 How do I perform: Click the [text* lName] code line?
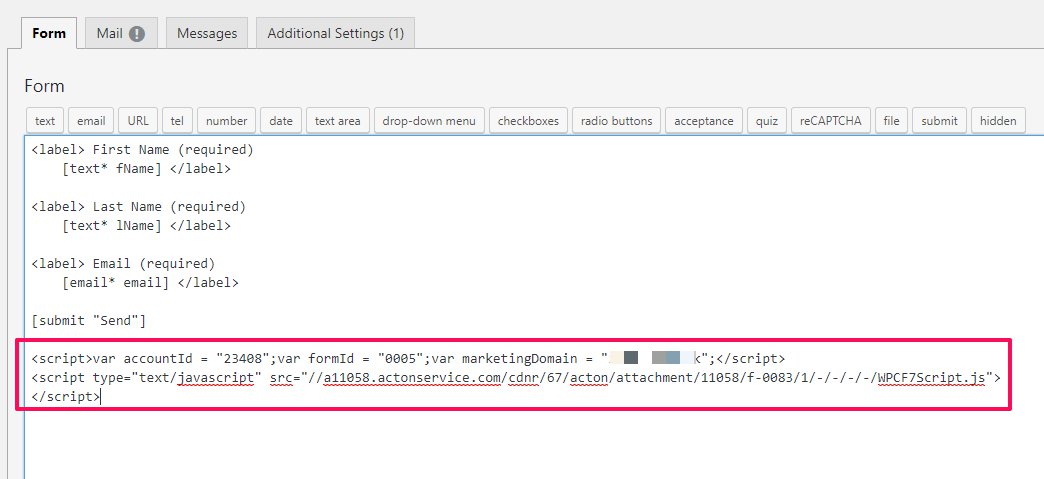click(146, 226)
